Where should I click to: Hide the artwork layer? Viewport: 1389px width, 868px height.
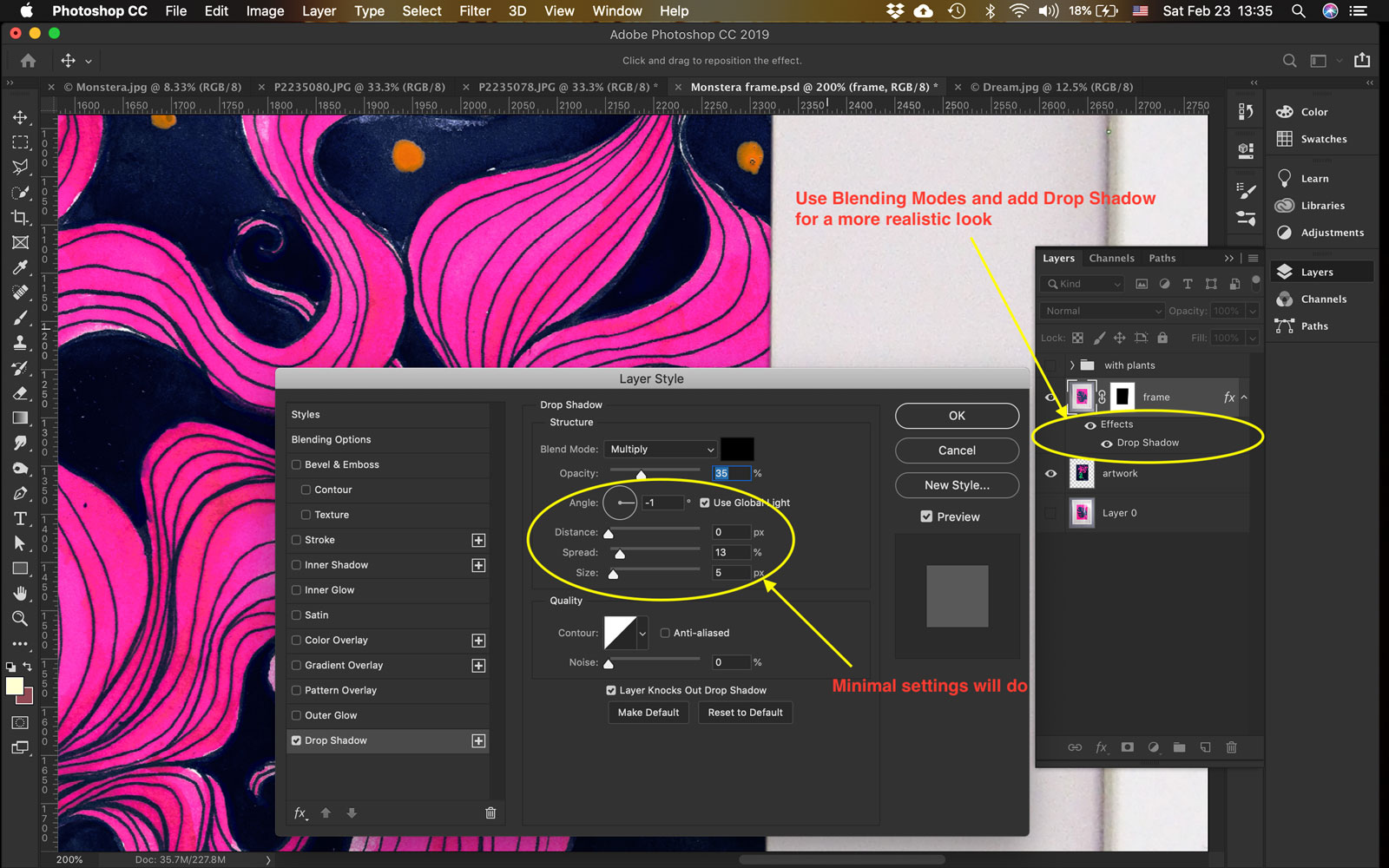point(1050,473)
